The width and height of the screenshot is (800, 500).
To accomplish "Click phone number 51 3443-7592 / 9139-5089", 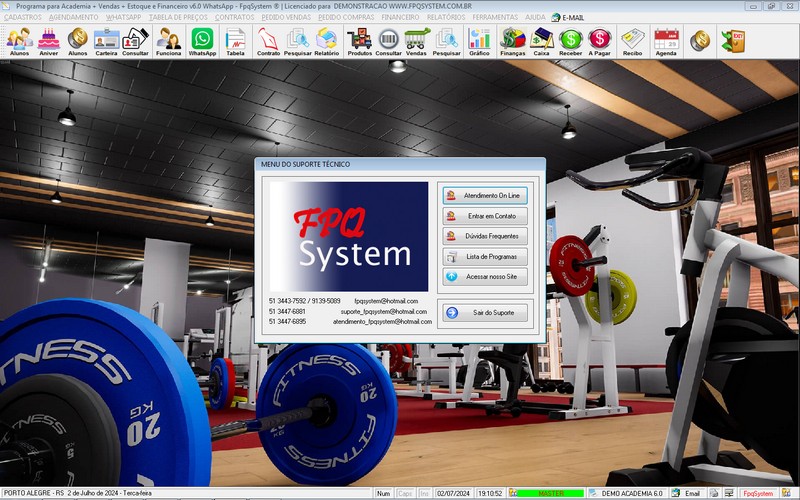I will (305, 301).
